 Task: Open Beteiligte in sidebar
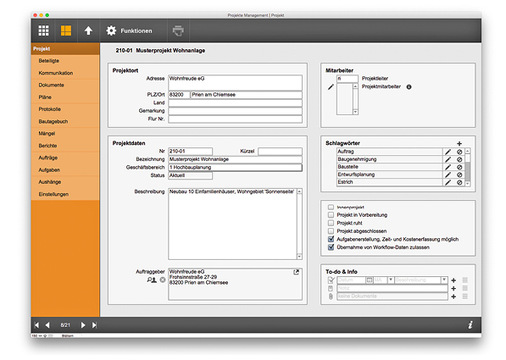tap(65, 61)
